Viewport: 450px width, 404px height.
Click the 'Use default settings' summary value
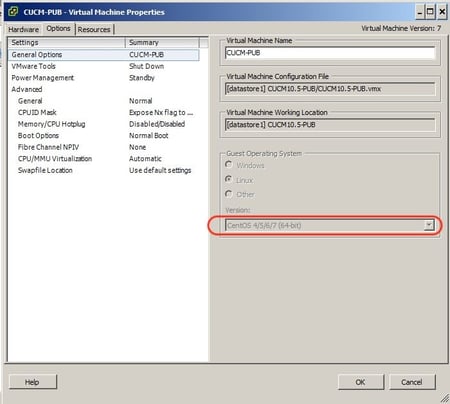(160, 170)
